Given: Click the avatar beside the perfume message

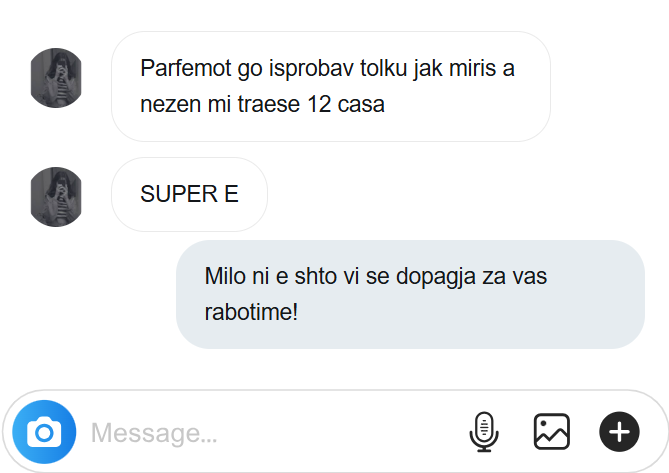Looking at the screenshot, I should pyautogui.click(x=57, y=78).
